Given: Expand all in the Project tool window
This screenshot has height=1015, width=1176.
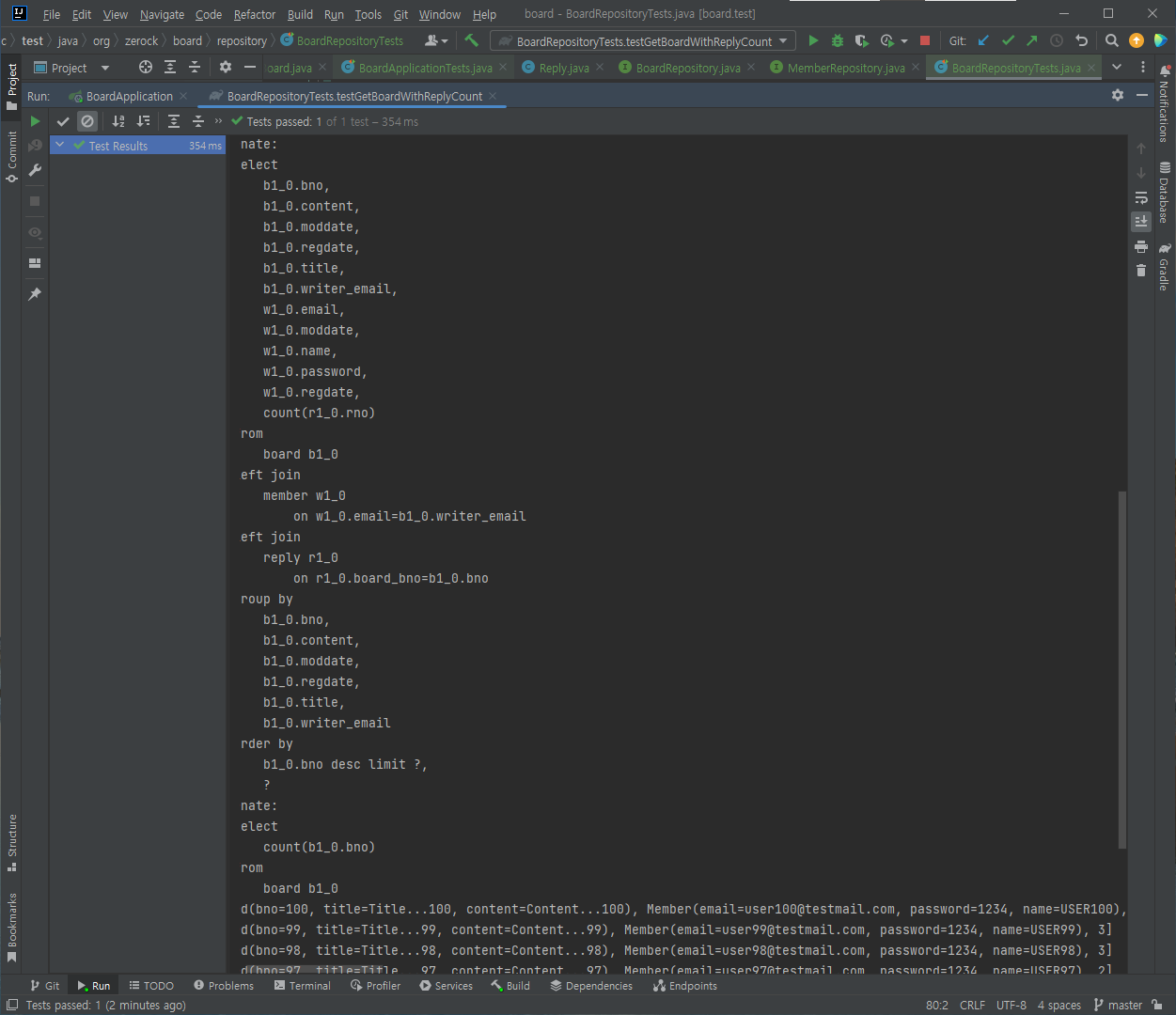Looking at the screenshot, I should pyautogui.click(x=170, y=67).
